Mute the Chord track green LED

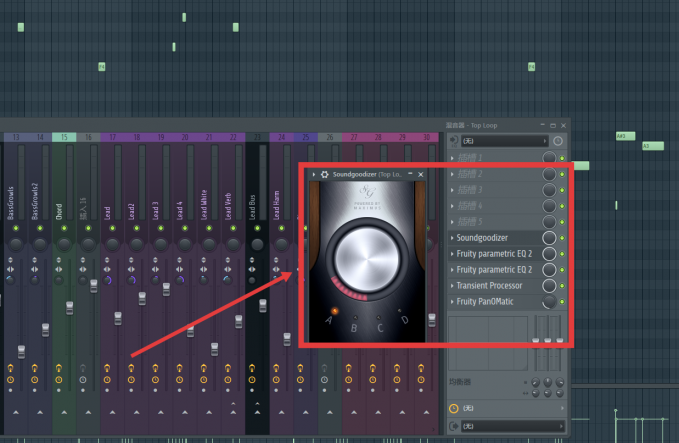tap(64, 228)
